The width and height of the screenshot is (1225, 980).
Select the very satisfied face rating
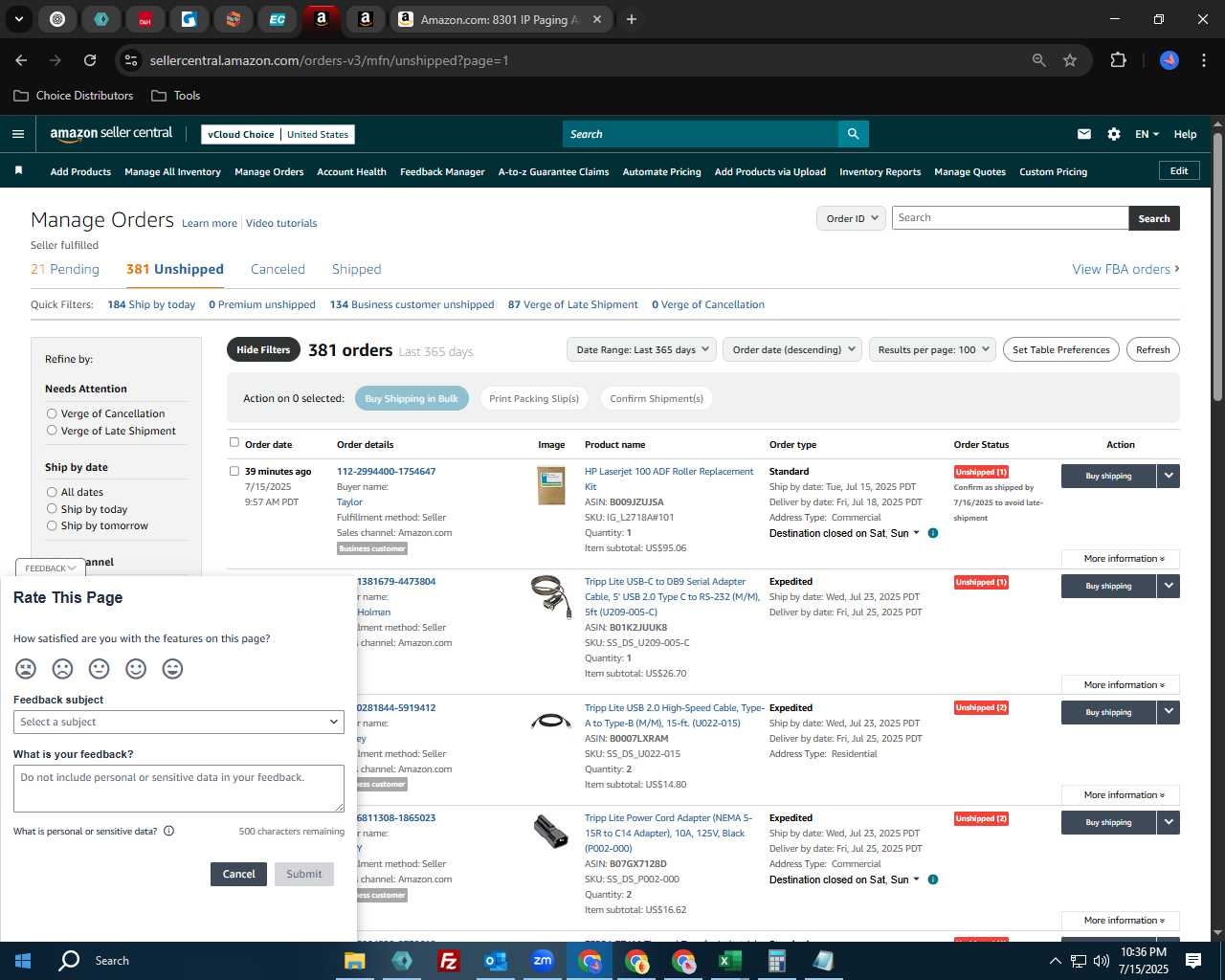(x=172, y=669)
